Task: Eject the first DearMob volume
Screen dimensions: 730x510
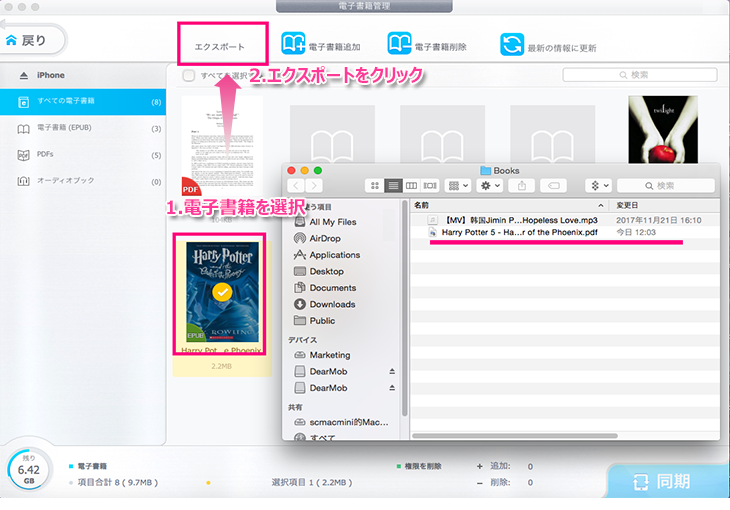Action: click(392, 372)
